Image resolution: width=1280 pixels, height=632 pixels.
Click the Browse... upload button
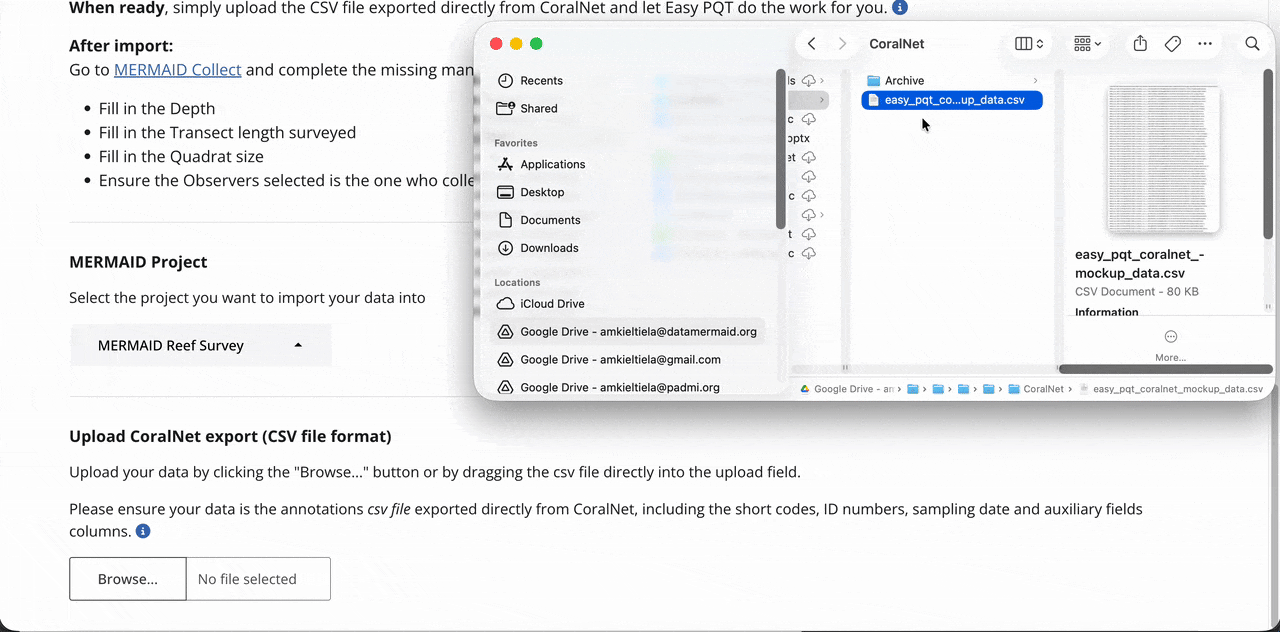coord(128,579)
